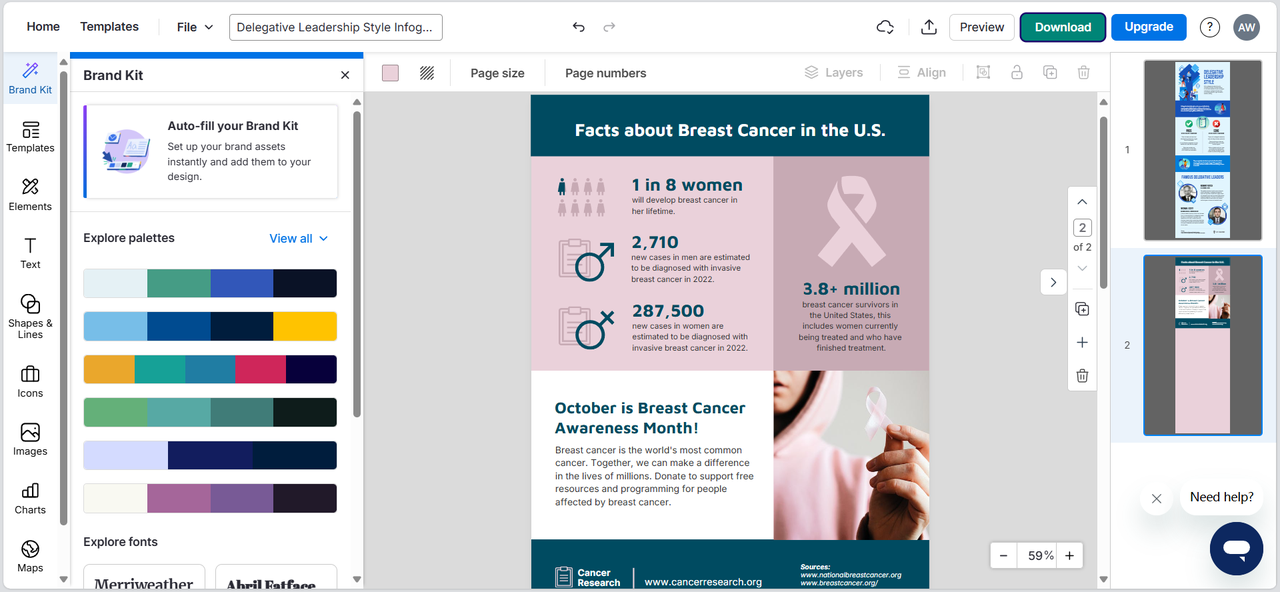Click the cloud save status icon
The width and height of the screenshot is (1280, 592).
(885, 27)
